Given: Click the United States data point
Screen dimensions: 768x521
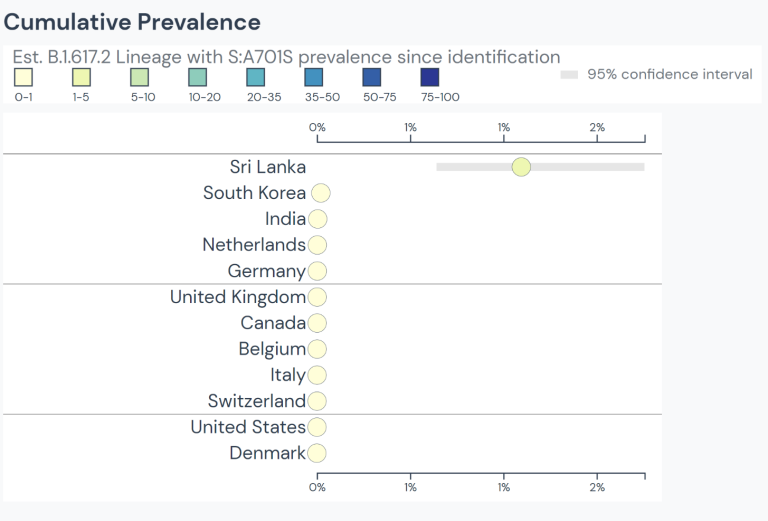Looking at the screenshot, I should [x=317, y=427].
